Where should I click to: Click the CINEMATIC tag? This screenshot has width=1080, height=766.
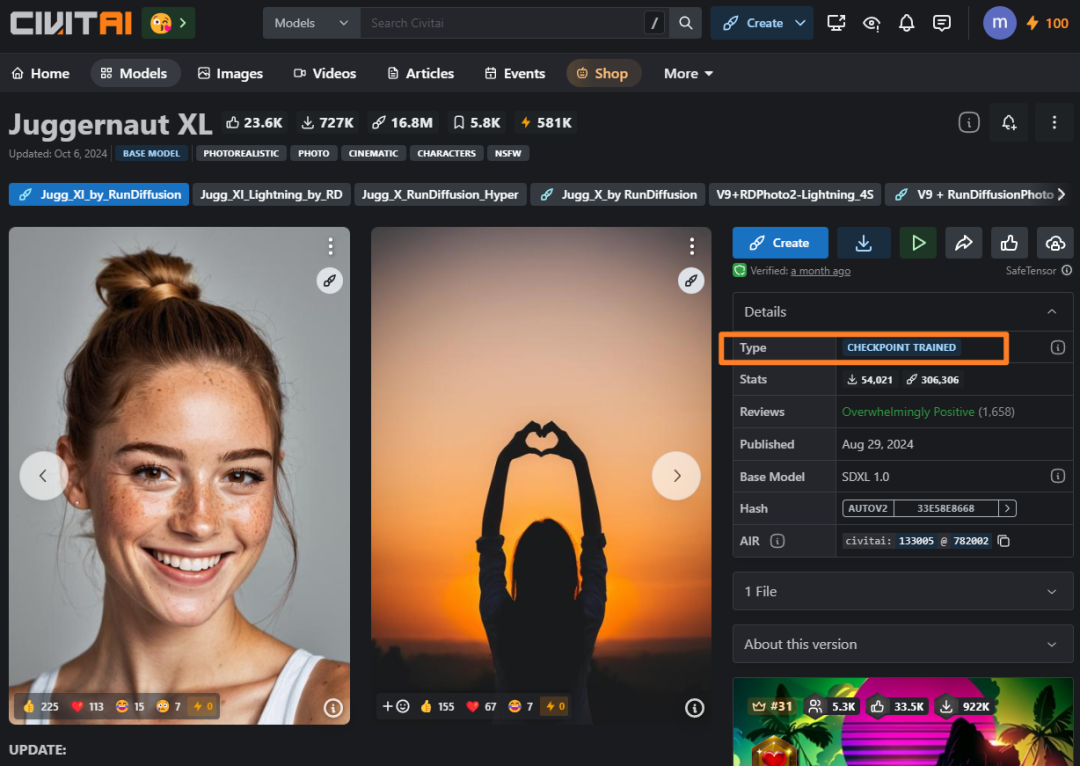pyautogui.click(x=373, y=153)
